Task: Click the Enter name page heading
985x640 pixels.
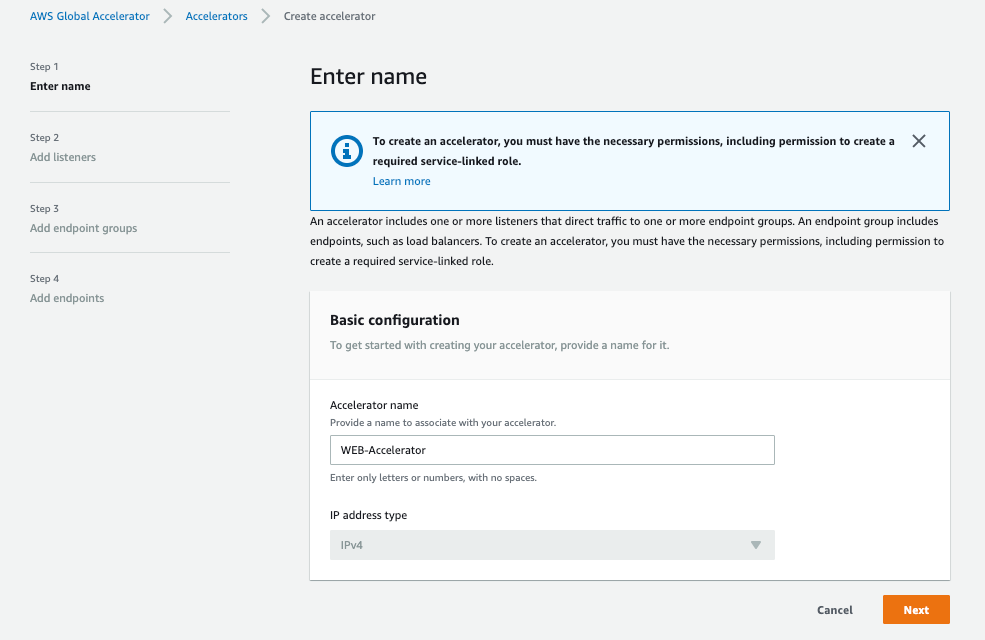Action: (x=368, y=77)
